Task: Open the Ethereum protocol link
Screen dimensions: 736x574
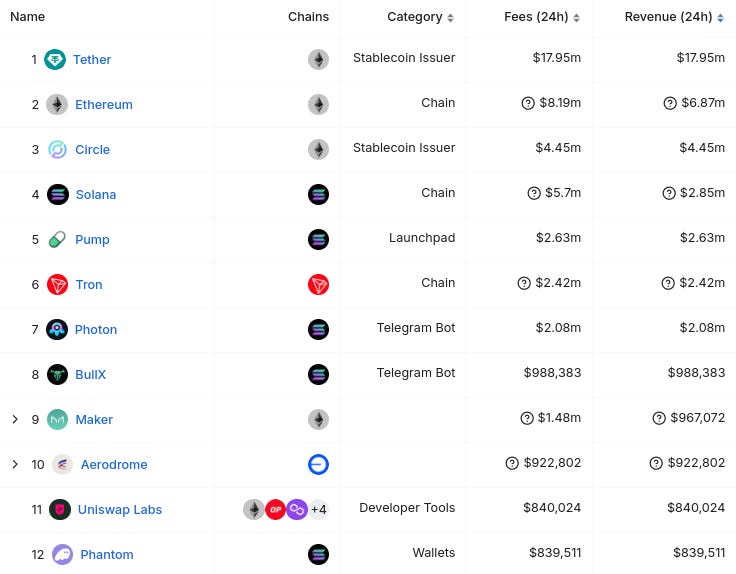Action: (104, 104)
